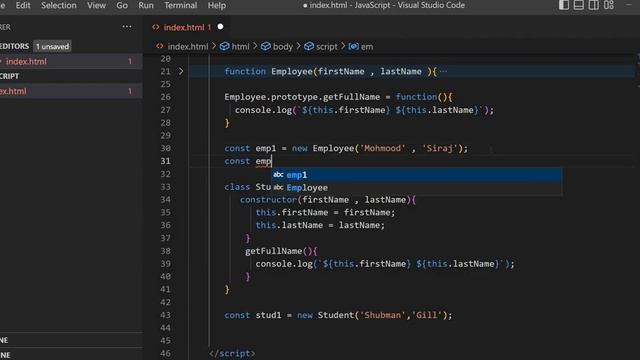
Task: Select index.html under Open Editors
Action: tap(71, 61)
